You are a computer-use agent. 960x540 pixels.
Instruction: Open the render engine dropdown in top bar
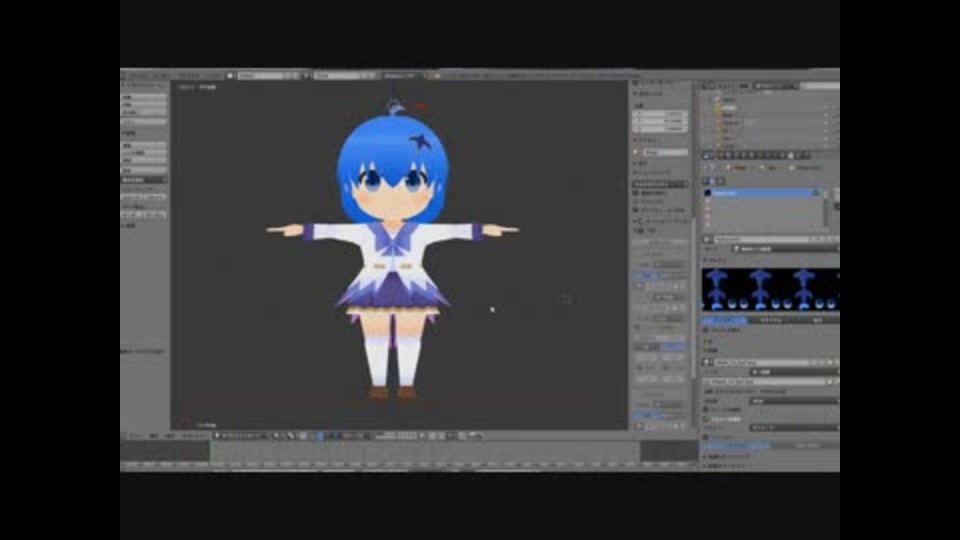(402, 75)
